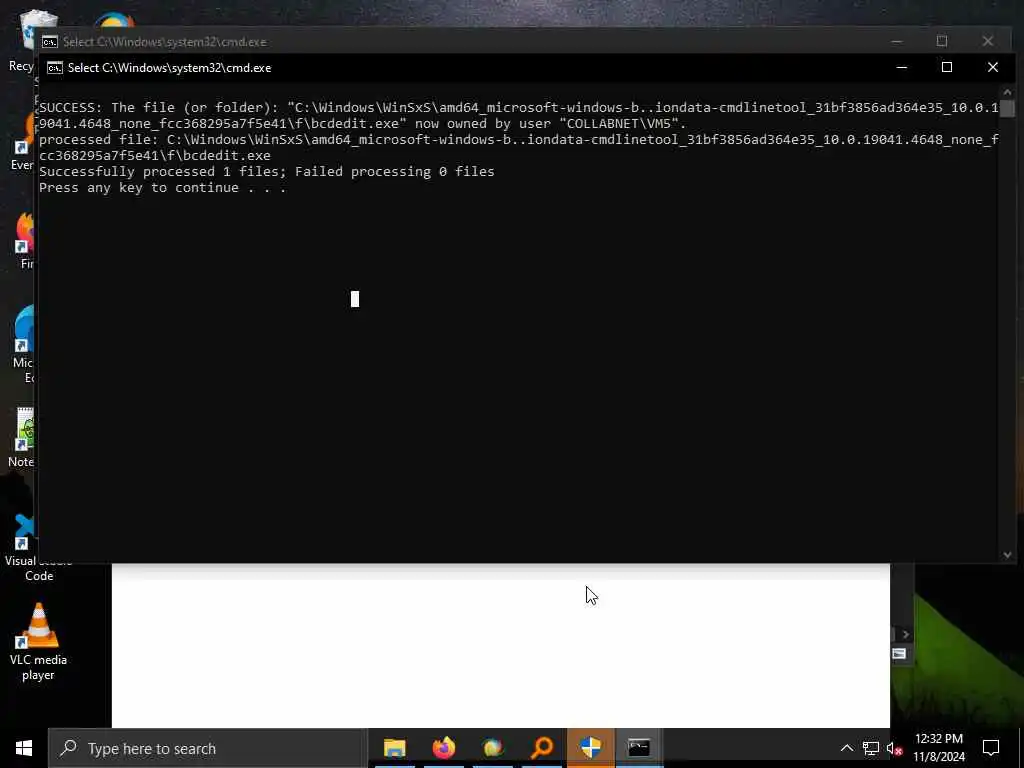
Task: Close the front cmd.exe window
Action: point(993,67)
